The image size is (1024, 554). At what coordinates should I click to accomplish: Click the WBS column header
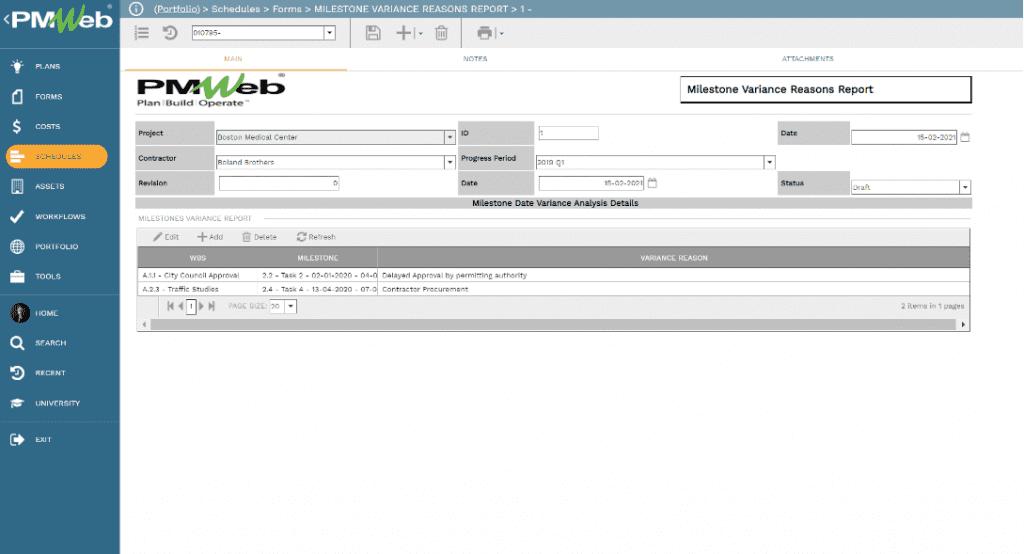tap(198, 257)
